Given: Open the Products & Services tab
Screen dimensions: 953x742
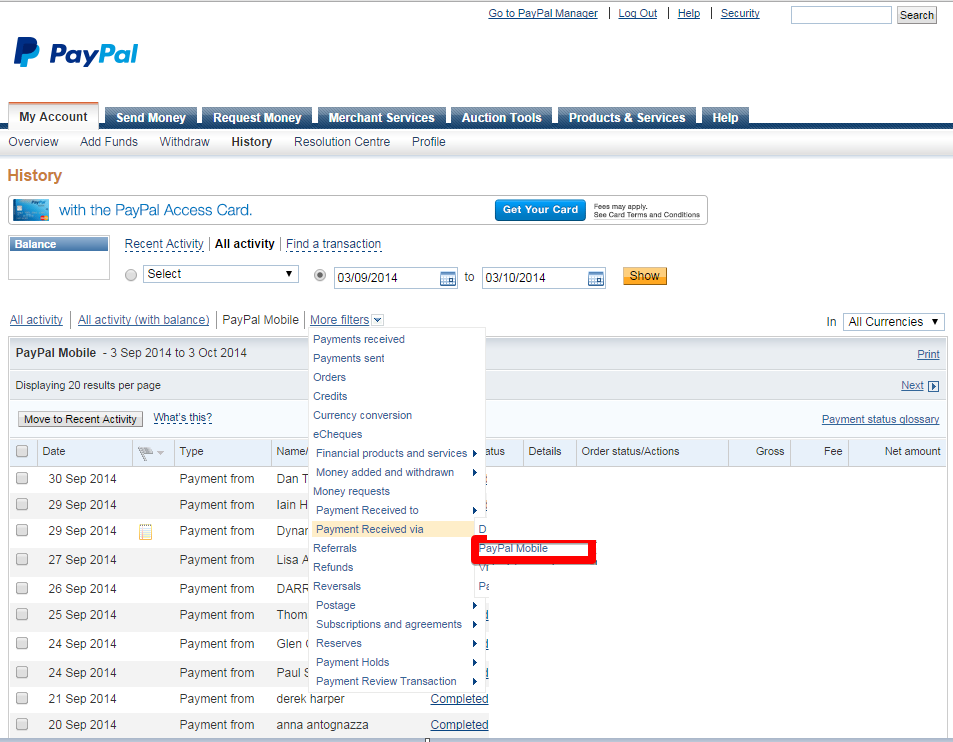Looking at the screenshot, I should (x=627, y=117).
